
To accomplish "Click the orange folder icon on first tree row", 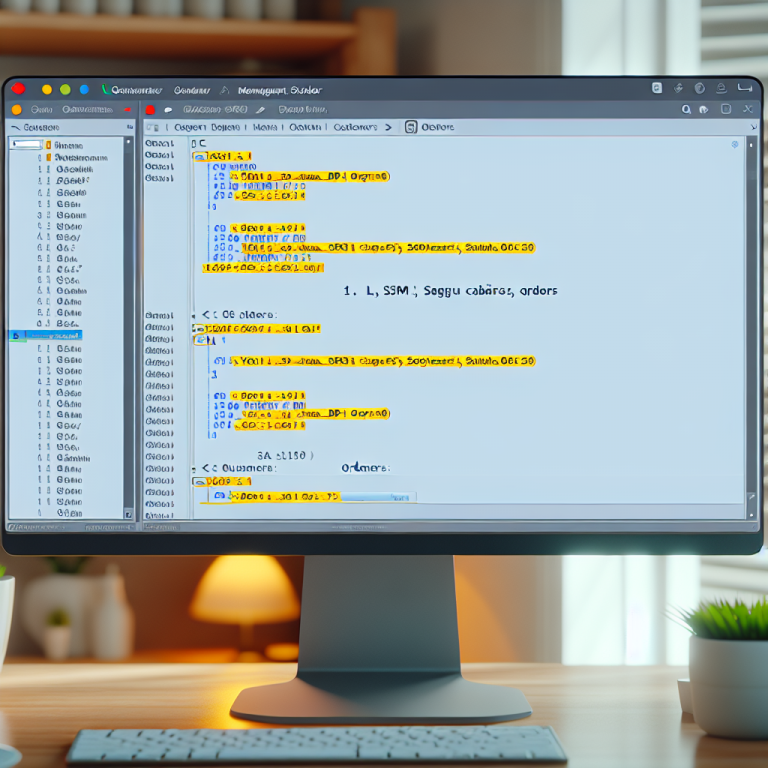I will (48, 145).
